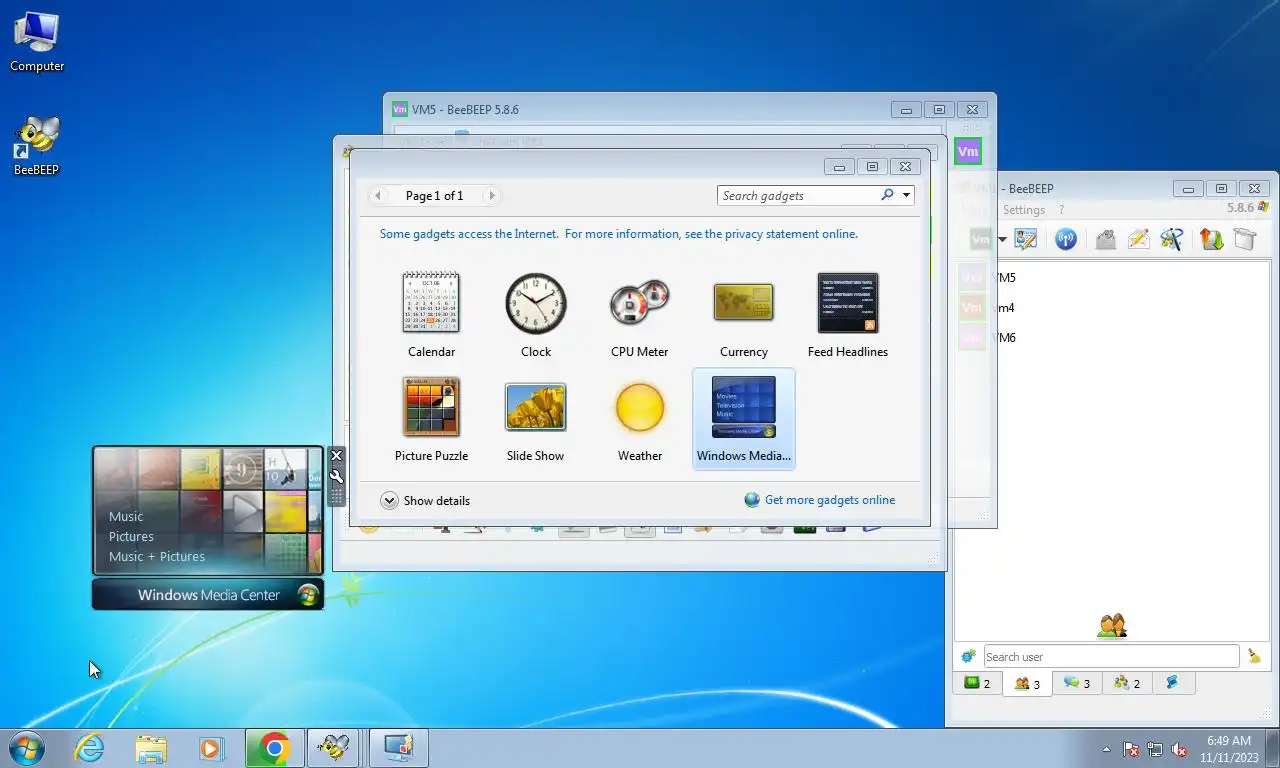Viewport: 1280px width, 768px height.
Task: Click the Search gadgets input field
Action: click(x=797, y=195)
